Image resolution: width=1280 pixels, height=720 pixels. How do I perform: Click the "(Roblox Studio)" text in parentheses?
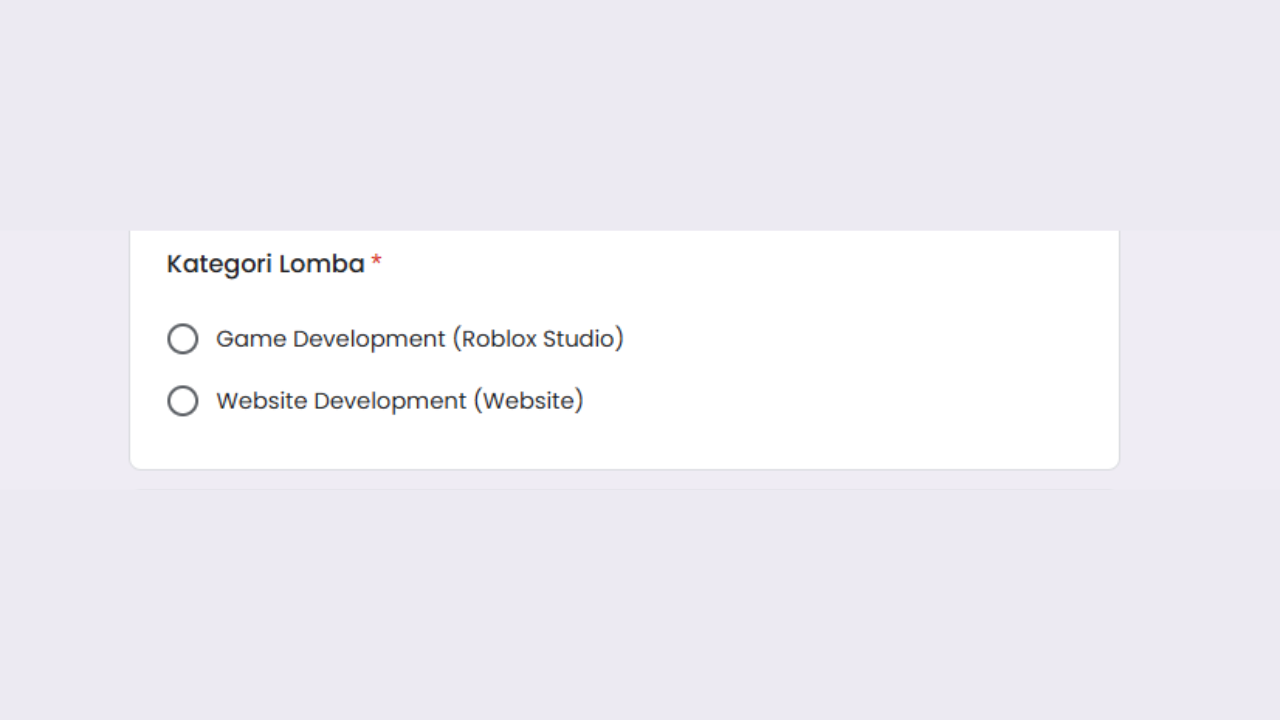(538, 339)
